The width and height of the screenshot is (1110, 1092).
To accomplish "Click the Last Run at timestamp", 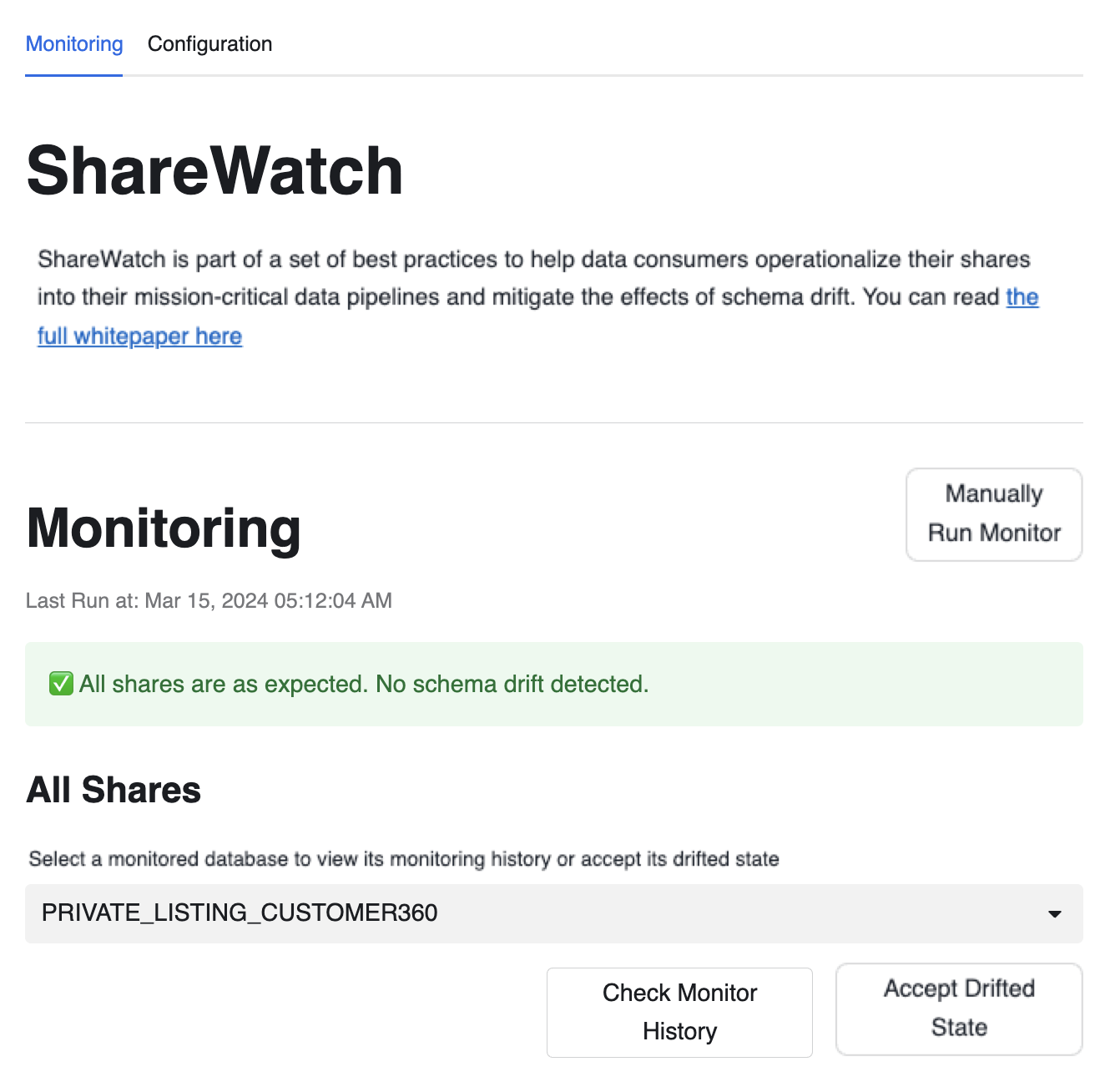I will [209, 601].
